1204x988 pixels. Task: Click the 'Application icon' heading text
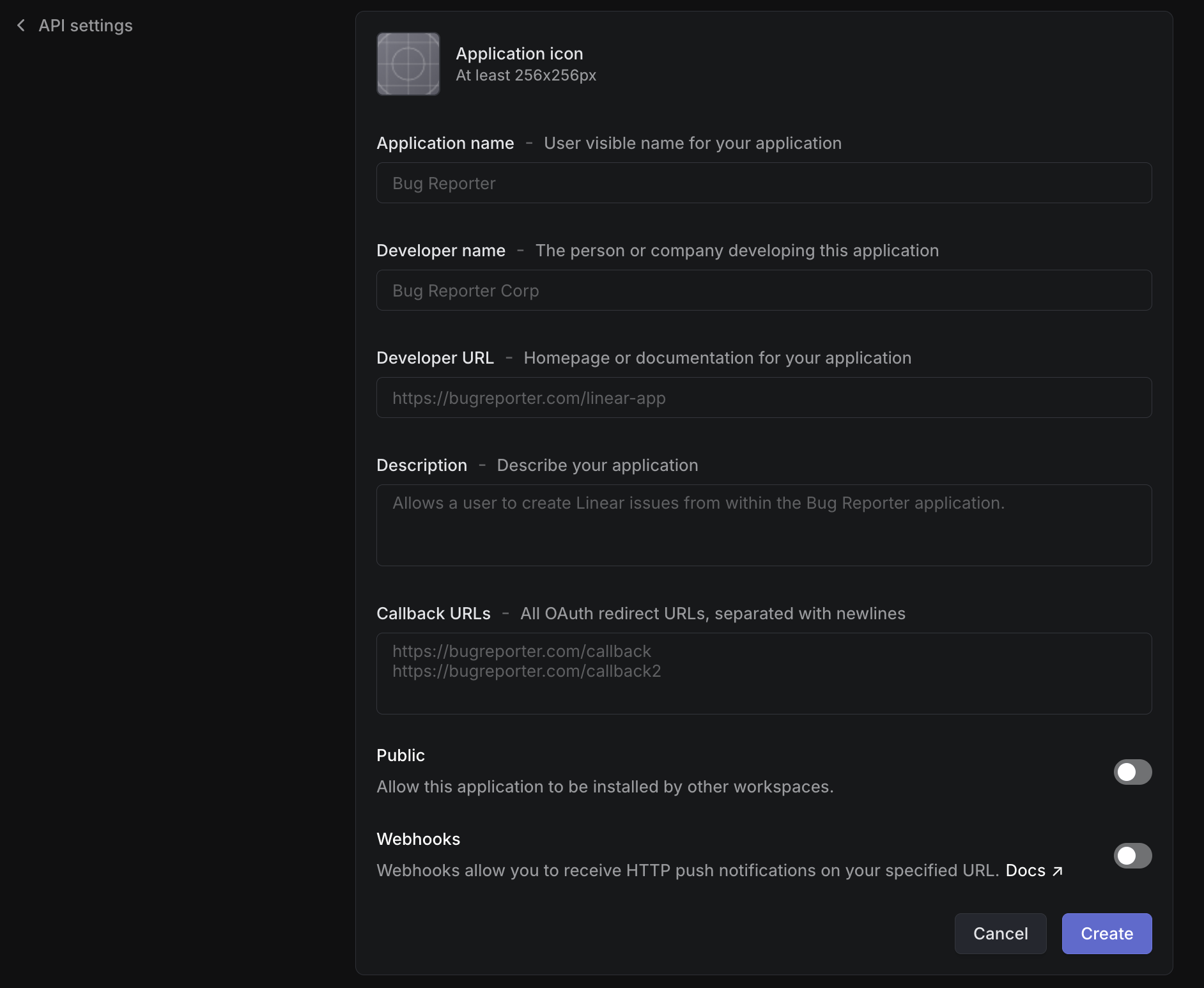(519, 54)
